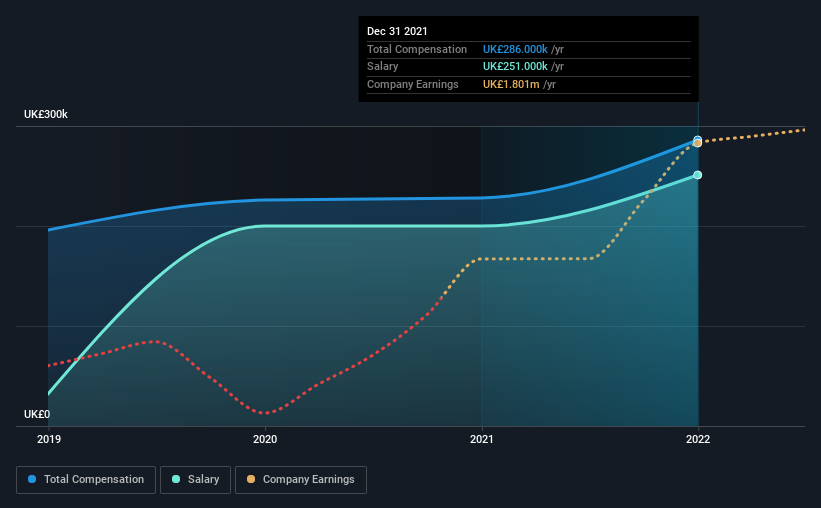This screenshot has height=508, width=821.
Task: Click the blue dot in Total Compensation legend
Action: 32,479
